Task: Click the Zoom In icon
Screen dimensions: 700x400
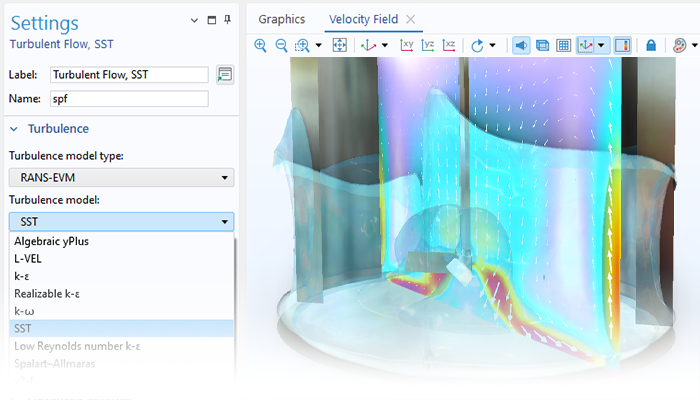Action: [x=260, y=45]
